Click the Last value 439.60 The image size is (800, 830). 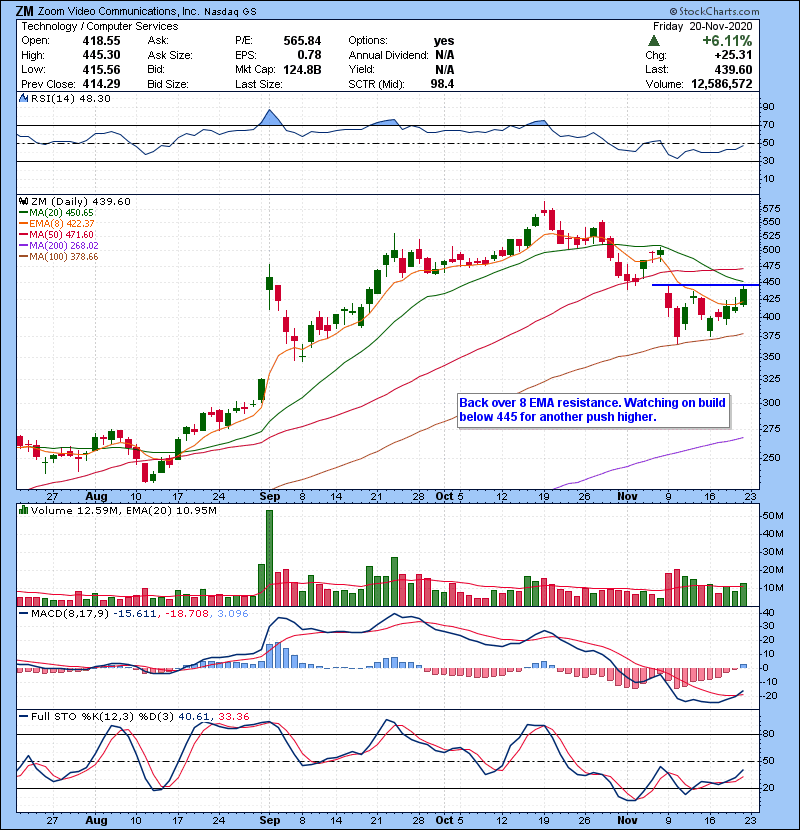[x=733, y=69]
